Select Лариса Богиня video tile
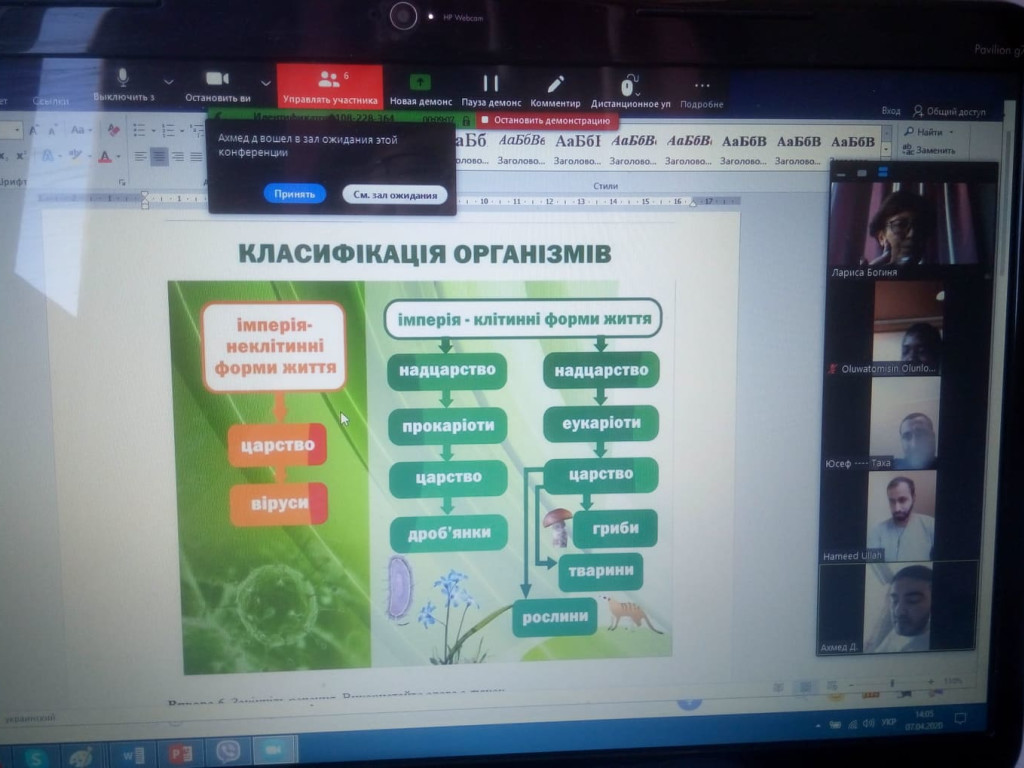Viewport: 1024px width, 768px height. (912, 229)
